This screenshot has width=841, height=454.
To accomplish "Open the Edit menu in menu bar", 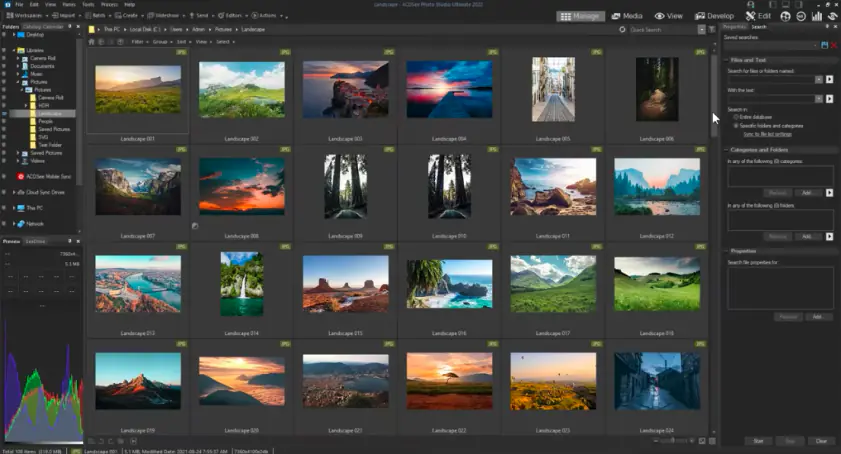I will click(x=34, y=4).
